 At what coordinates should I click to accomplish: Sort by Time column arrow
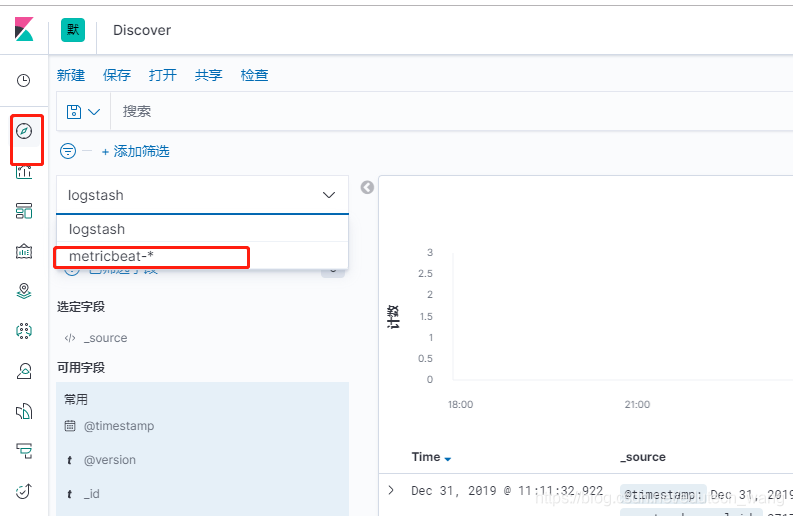click(x=448, y=459)
